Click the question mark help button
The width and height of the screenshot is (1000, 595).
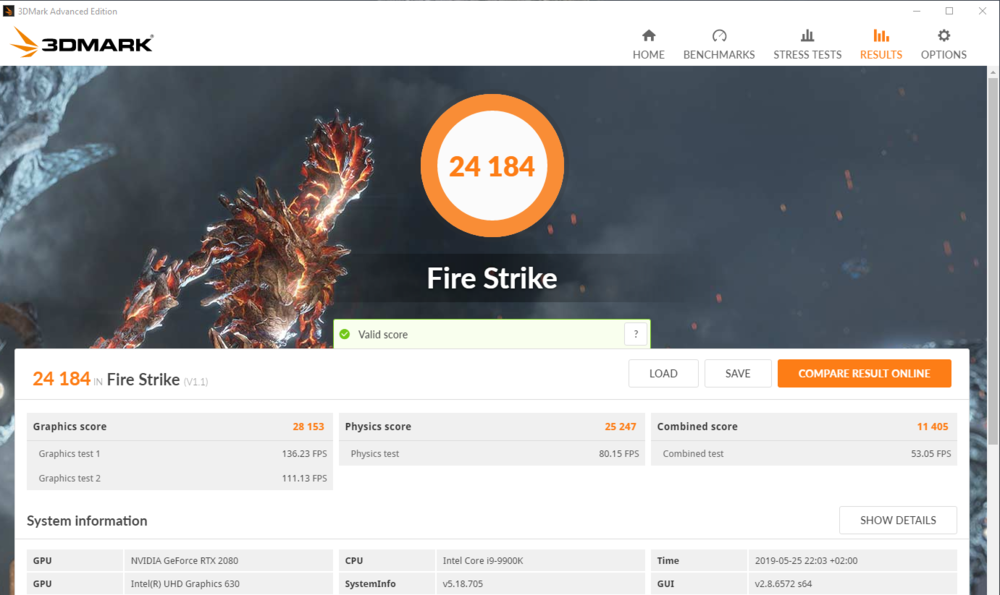(x=635, y=334)
